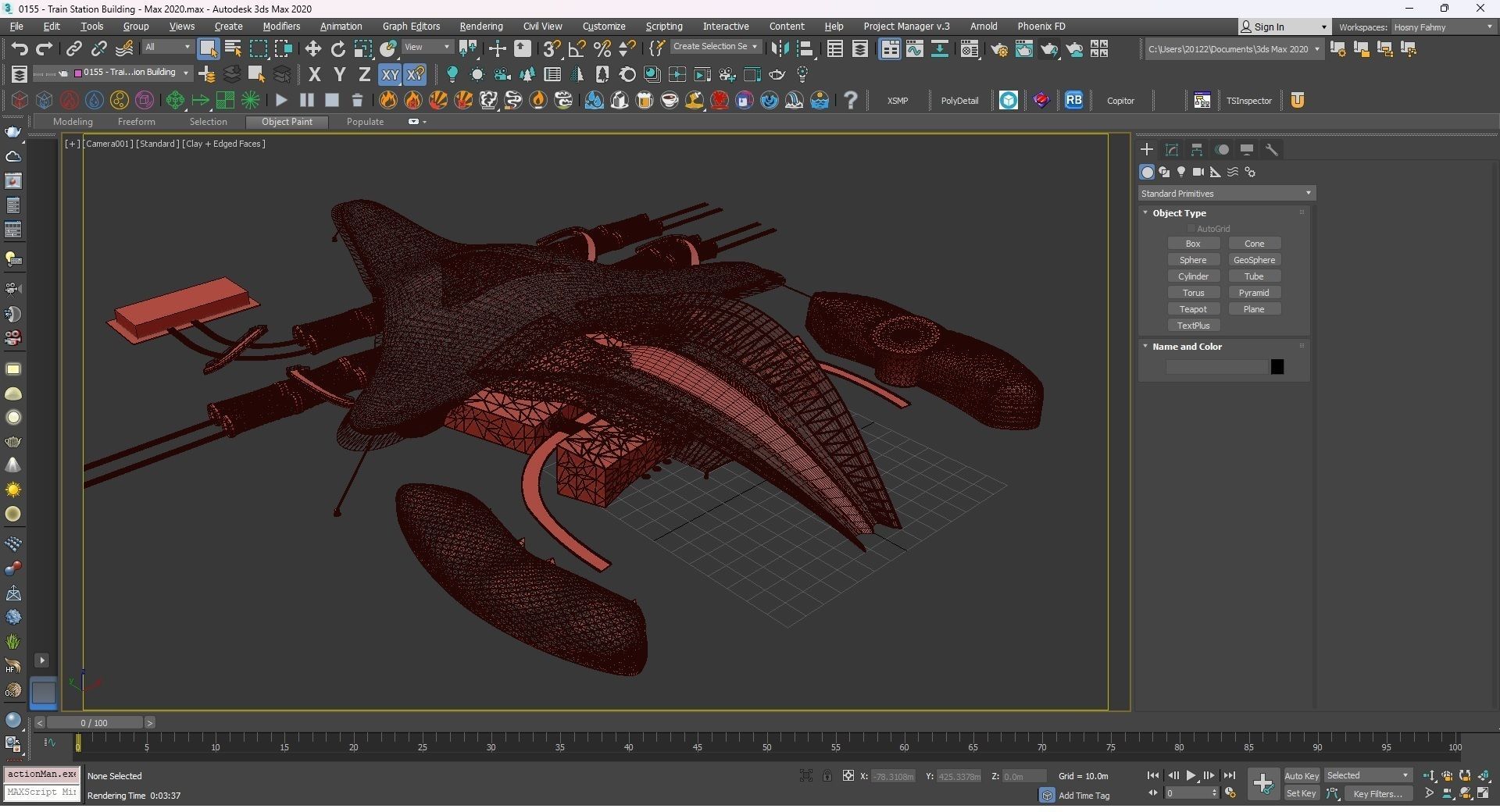This screenshot has height=812, width=1500.
Task: Switch to the Populate ribbon tab
Action: pos(365,122)
